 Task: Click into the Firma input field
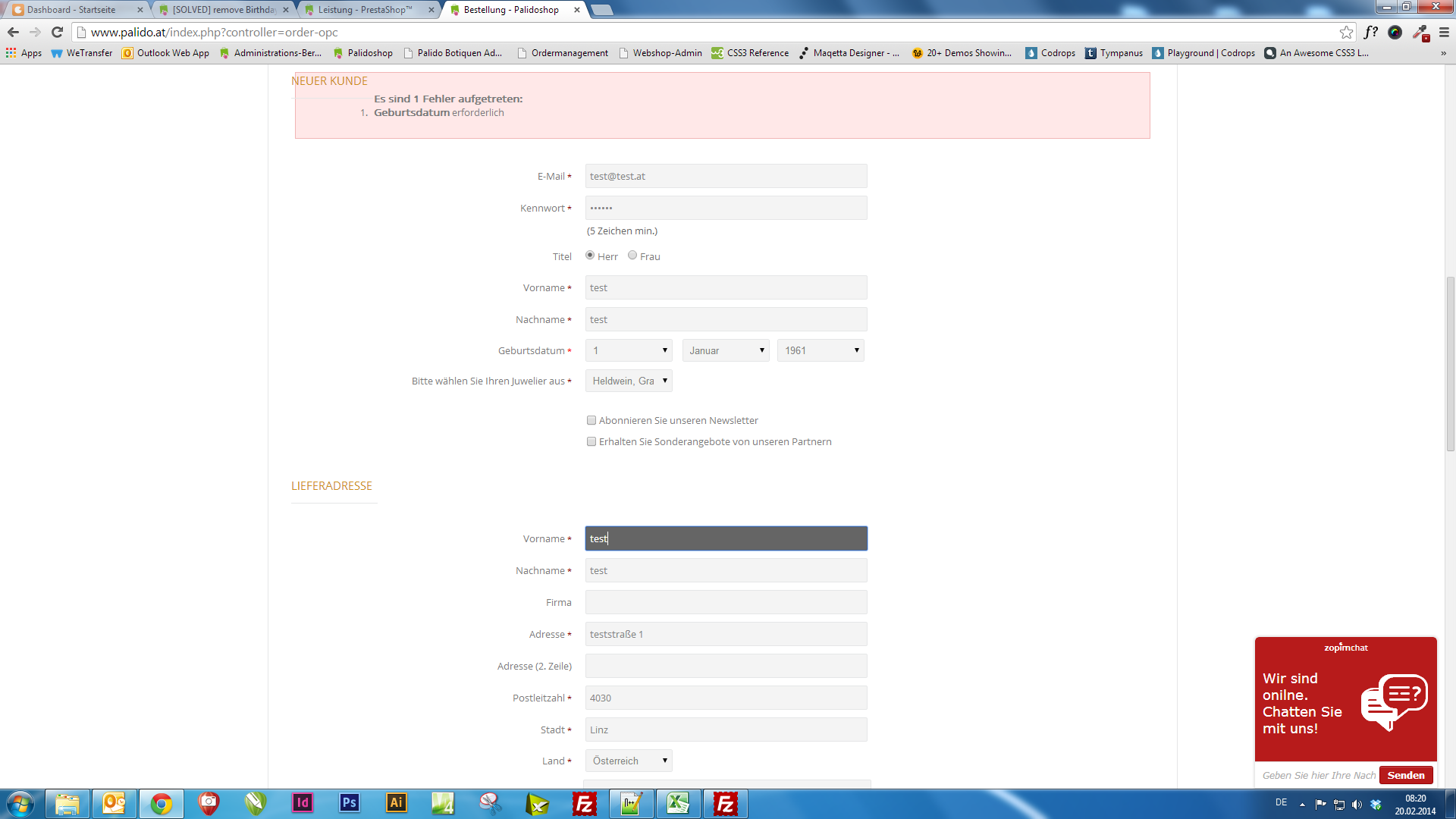point(726,602)
